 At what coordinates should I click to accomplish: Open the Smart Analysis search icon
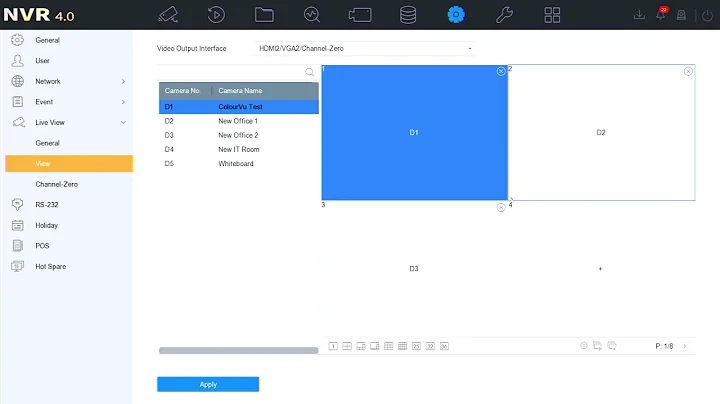(312, 15)
